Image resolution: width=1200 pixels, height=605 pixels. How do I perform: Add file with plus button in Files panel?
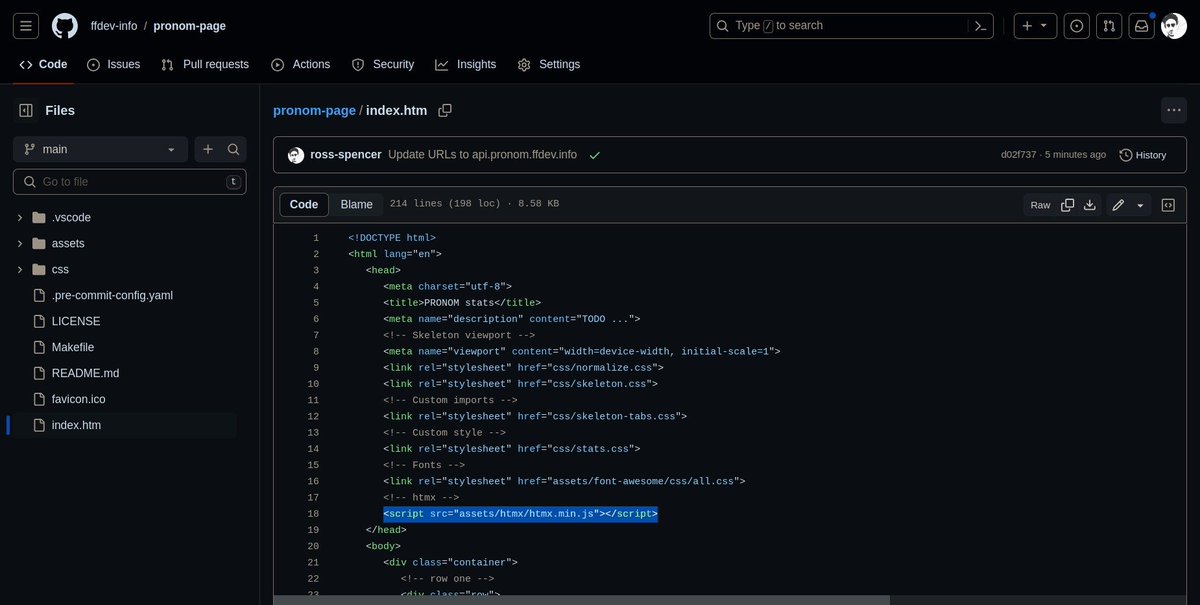(x=208, y=149)
